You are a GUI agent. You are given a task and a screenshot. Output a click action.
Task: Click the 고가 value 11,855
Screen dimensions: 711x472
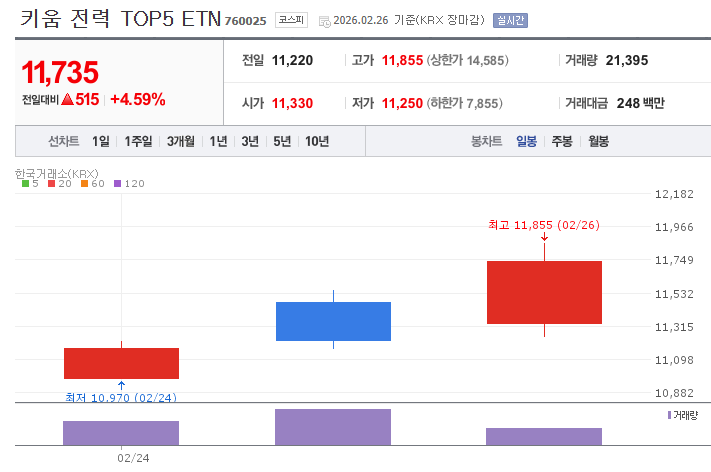pyautogui.click(x=402, y=60)
